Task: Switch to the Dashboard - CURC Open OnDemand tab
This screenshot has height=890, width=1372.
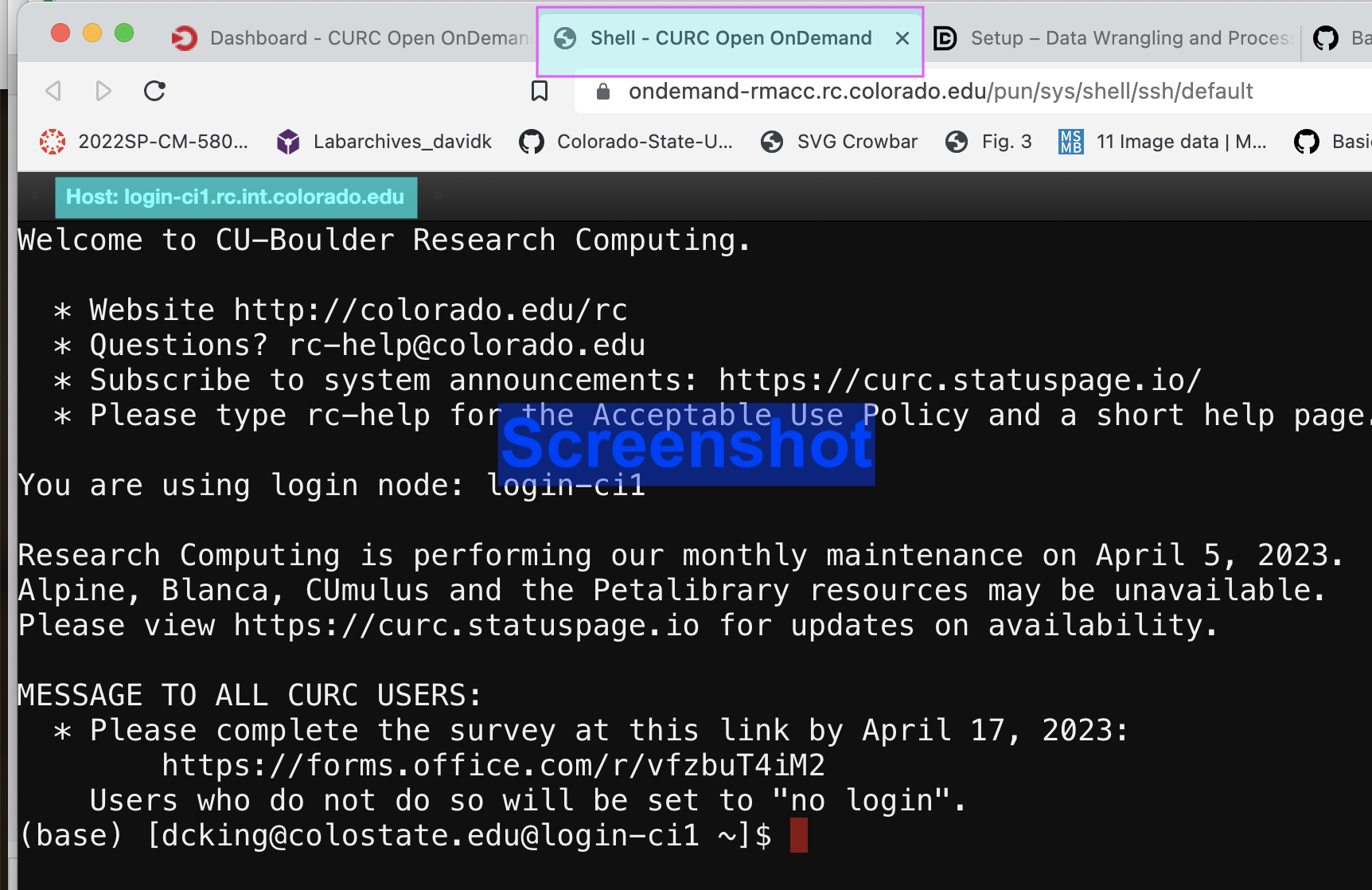Action: click(350, 37)
